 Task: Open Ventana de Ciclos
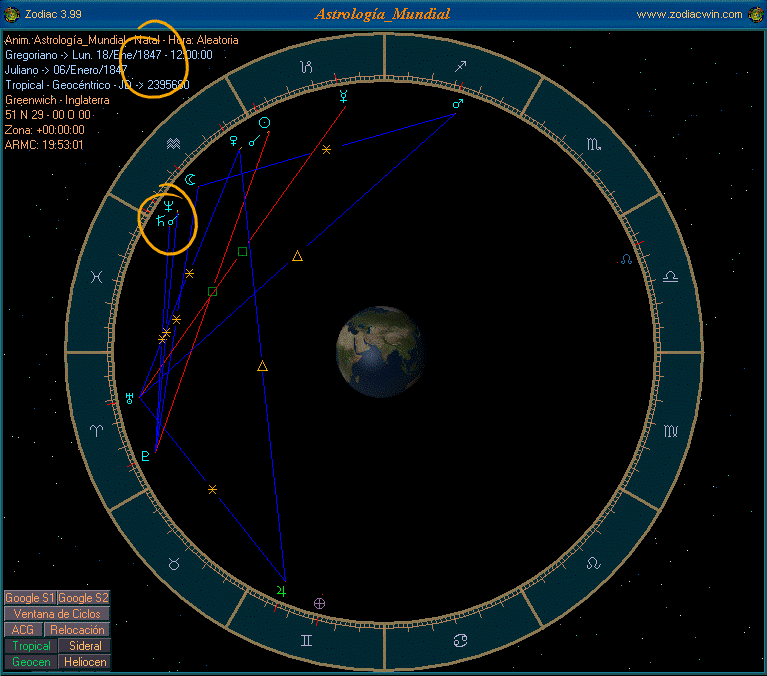pos(57,614)
